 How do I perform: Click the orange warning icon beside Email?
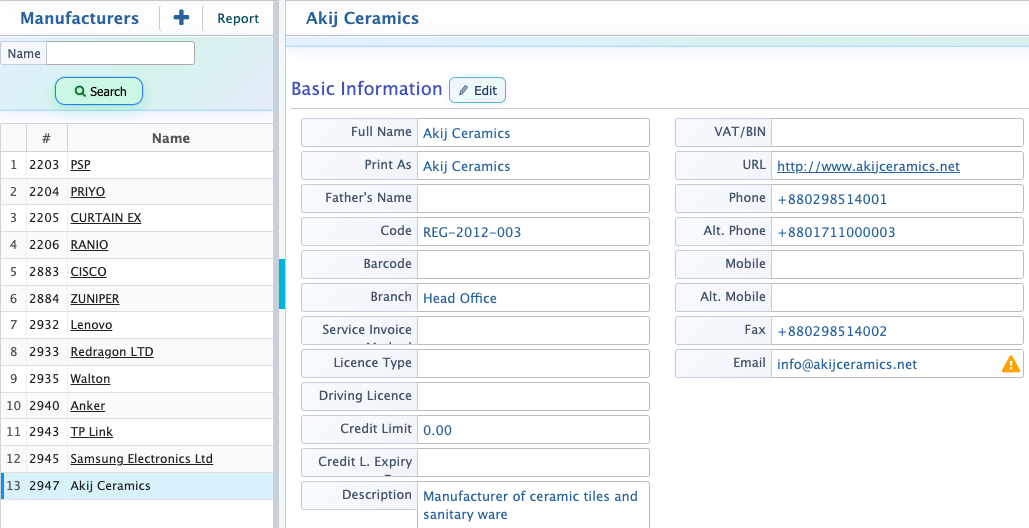click(x=1011, y=363)
